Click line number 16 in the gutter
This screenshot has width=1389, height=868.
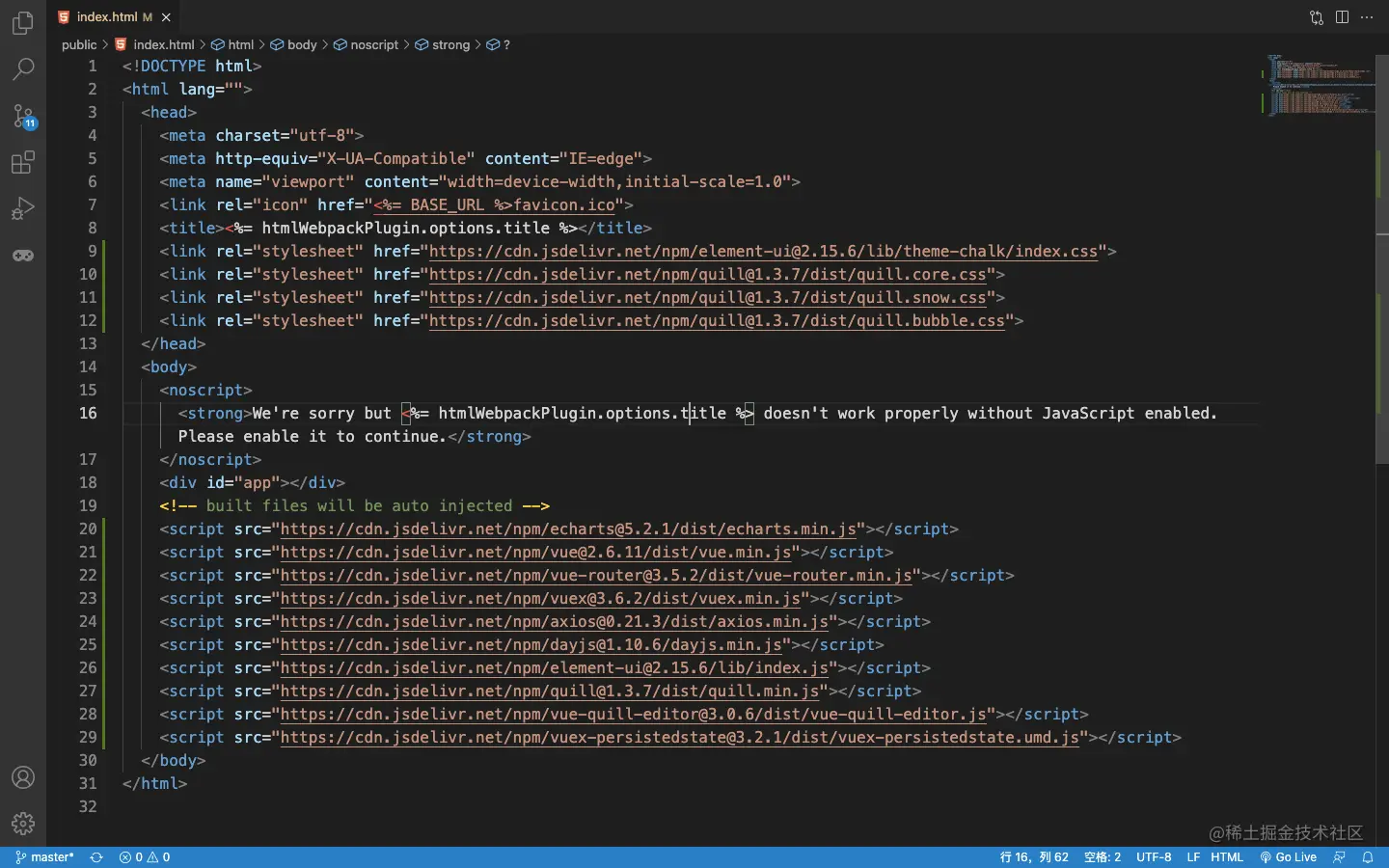point(88,414)
